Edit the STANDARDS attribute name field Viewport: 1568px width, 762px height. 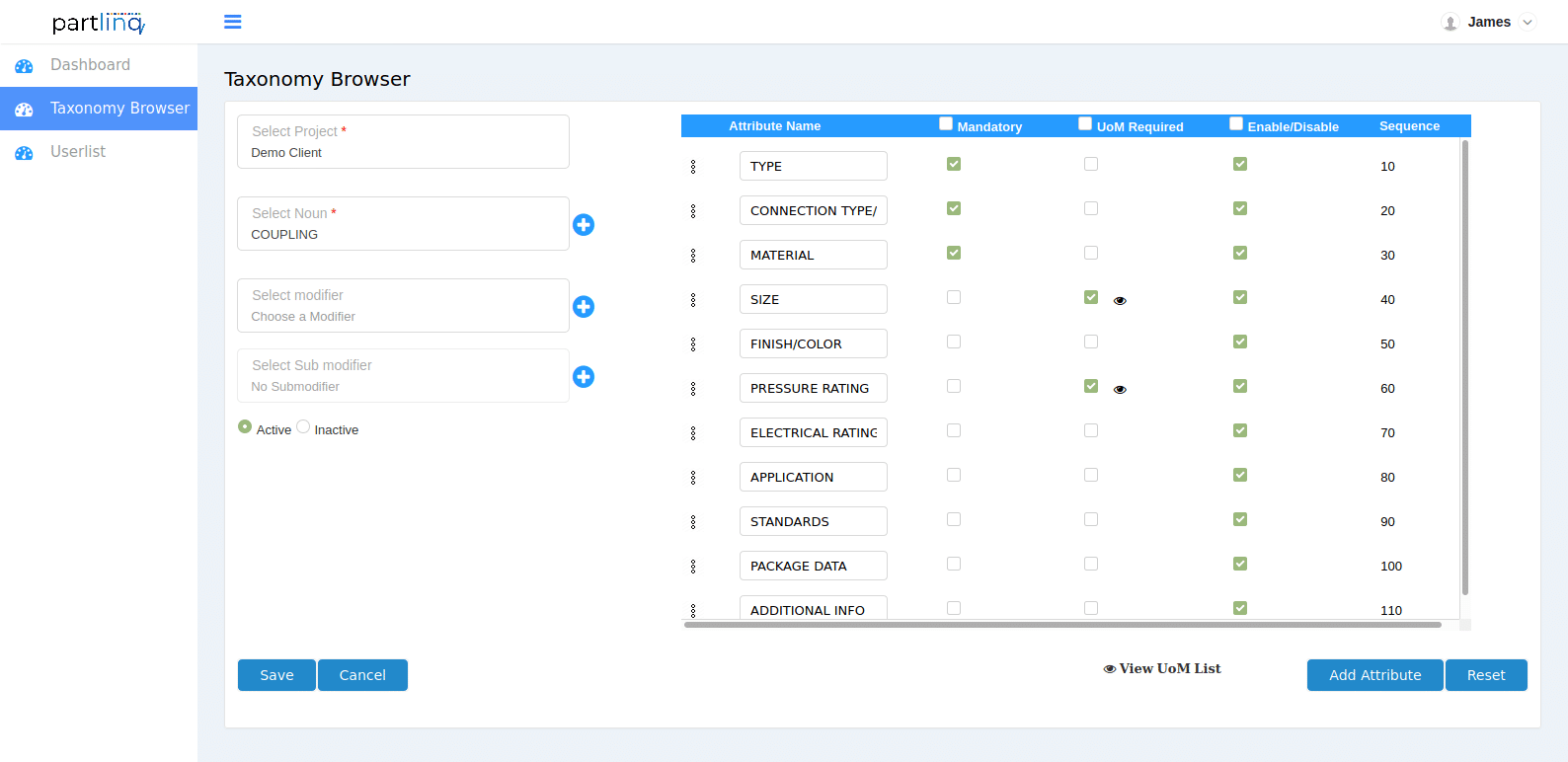(x=814, y=521)
